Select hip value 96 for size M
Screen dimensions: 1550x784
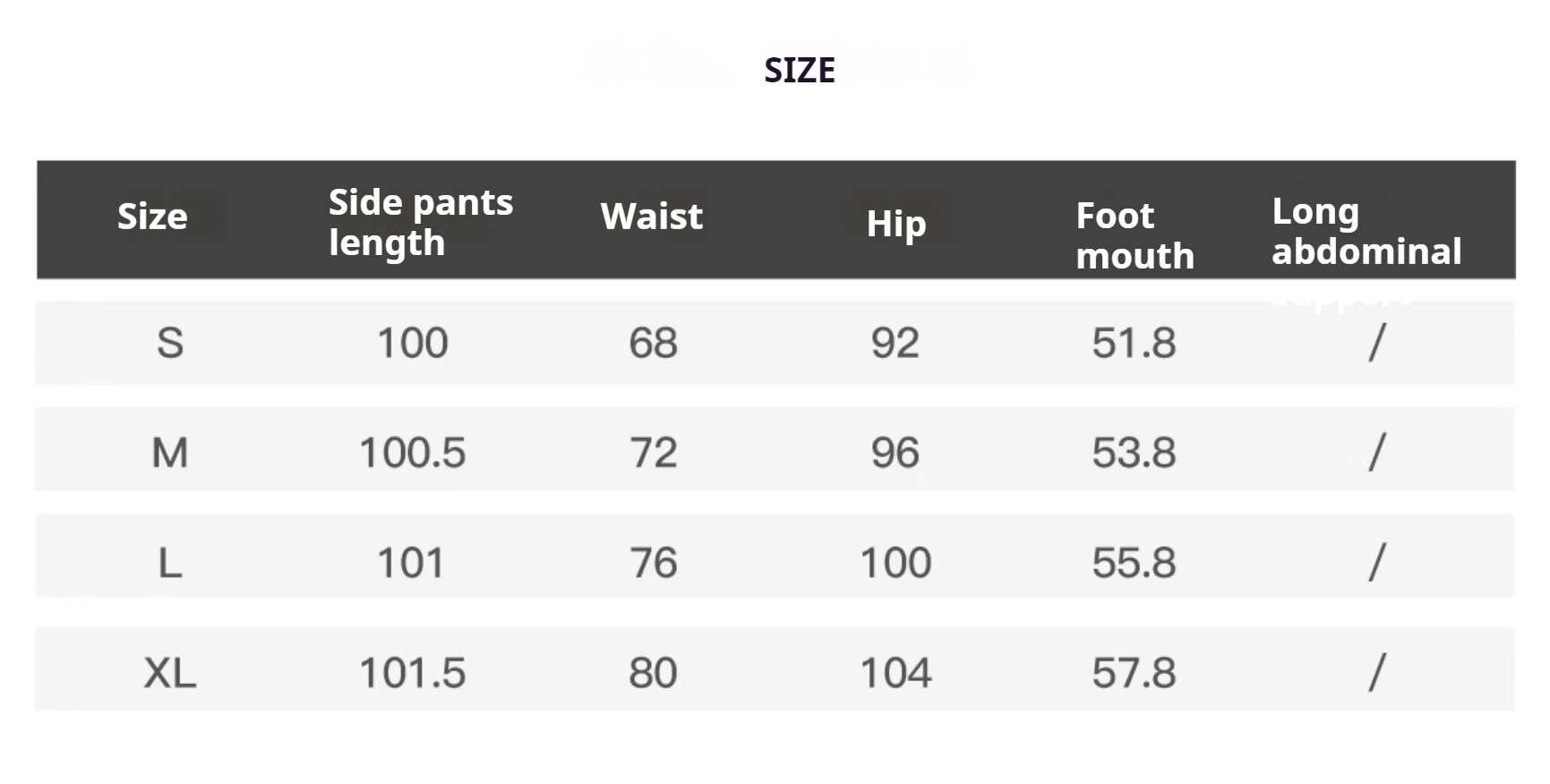pos(895,453)
